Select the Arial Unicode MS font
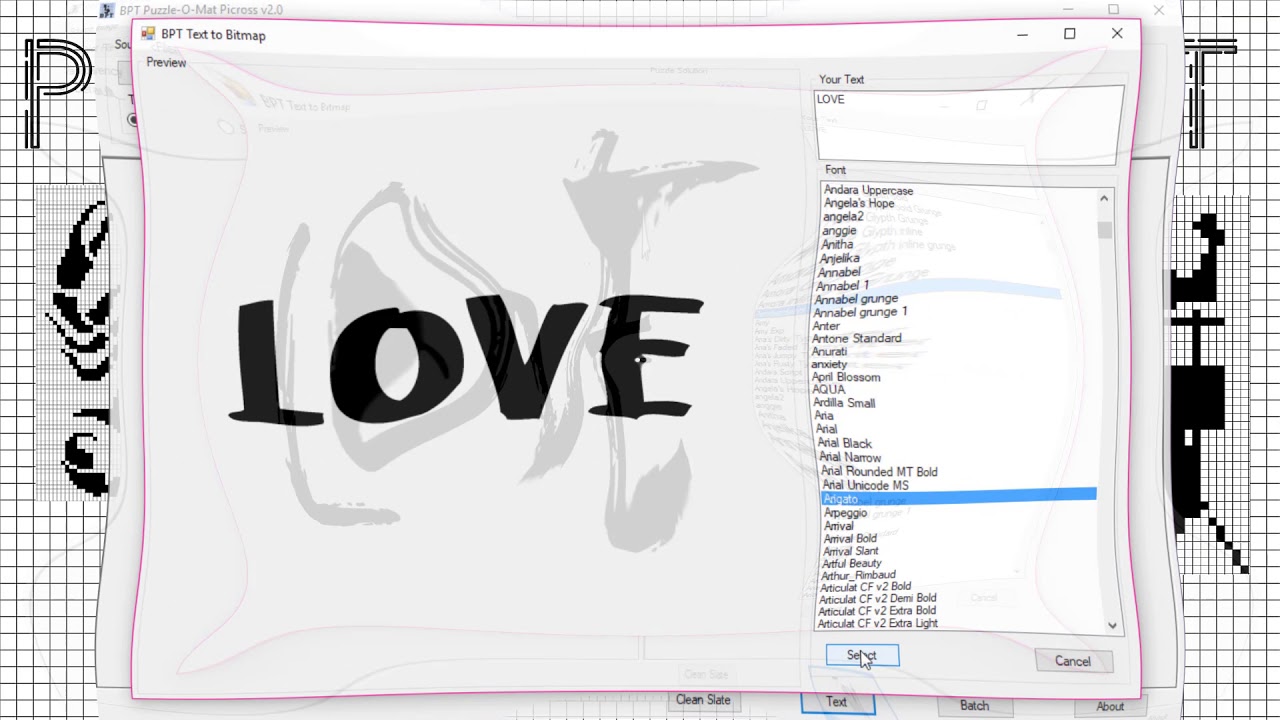This screenshot has width=1280, height=720. (x=865, y=485)
